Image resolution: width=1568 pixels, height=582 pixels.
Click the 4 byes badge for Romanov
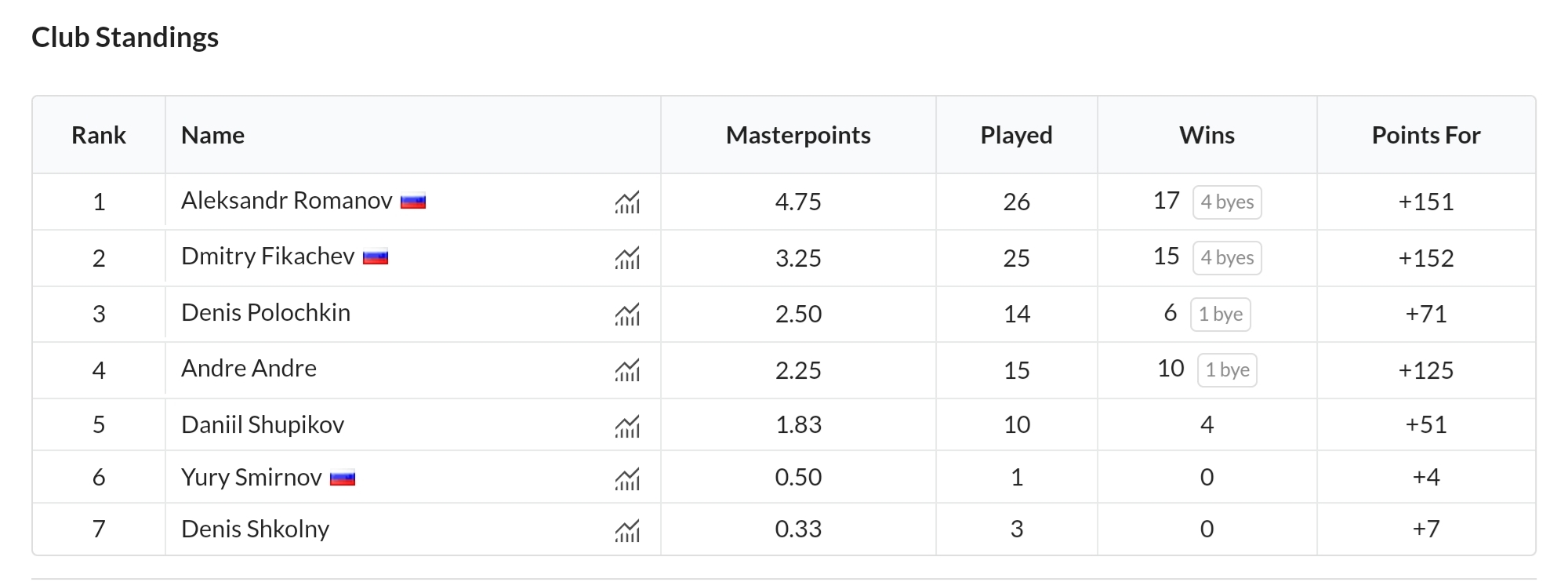click(x=1227, y=202)
